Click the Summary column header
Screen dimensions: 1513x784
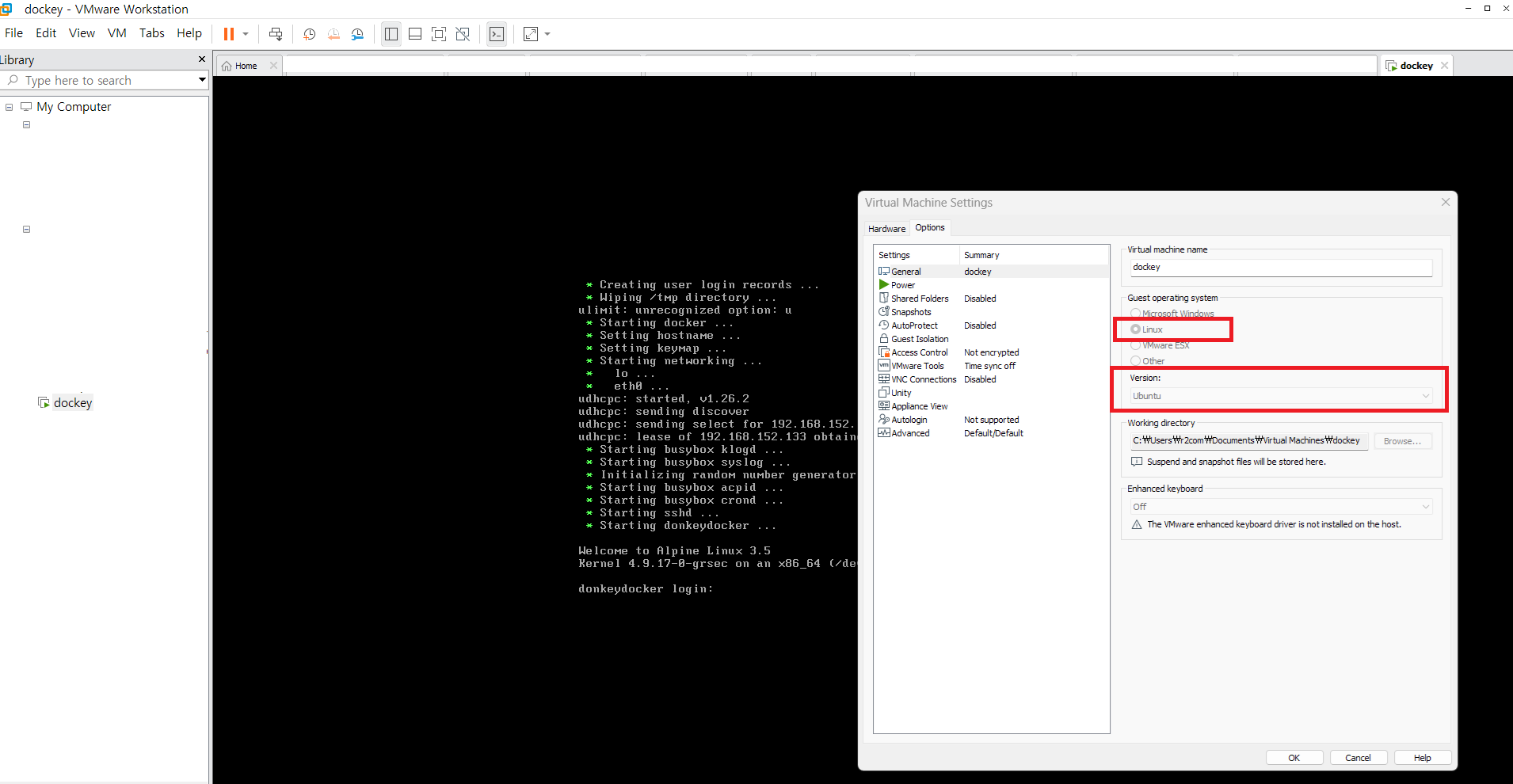tap(1034, 255)
